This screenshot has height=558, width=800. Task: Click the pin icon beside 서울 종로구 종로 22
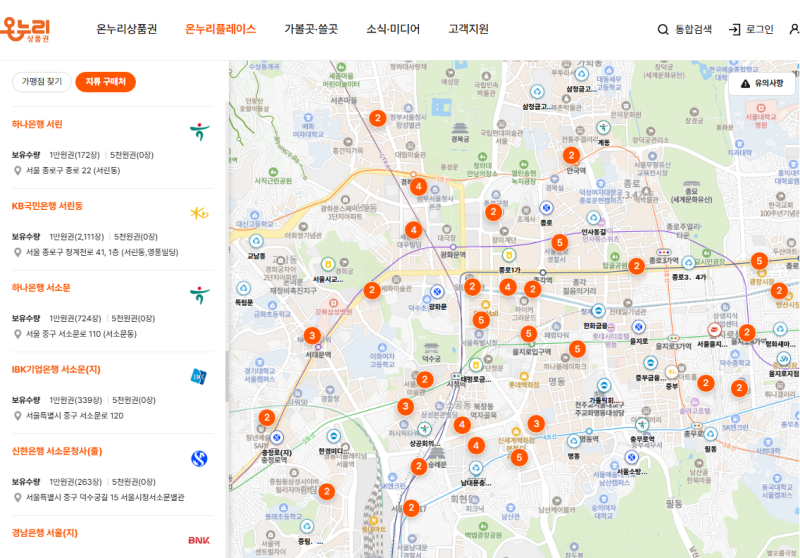pos(17,170)
